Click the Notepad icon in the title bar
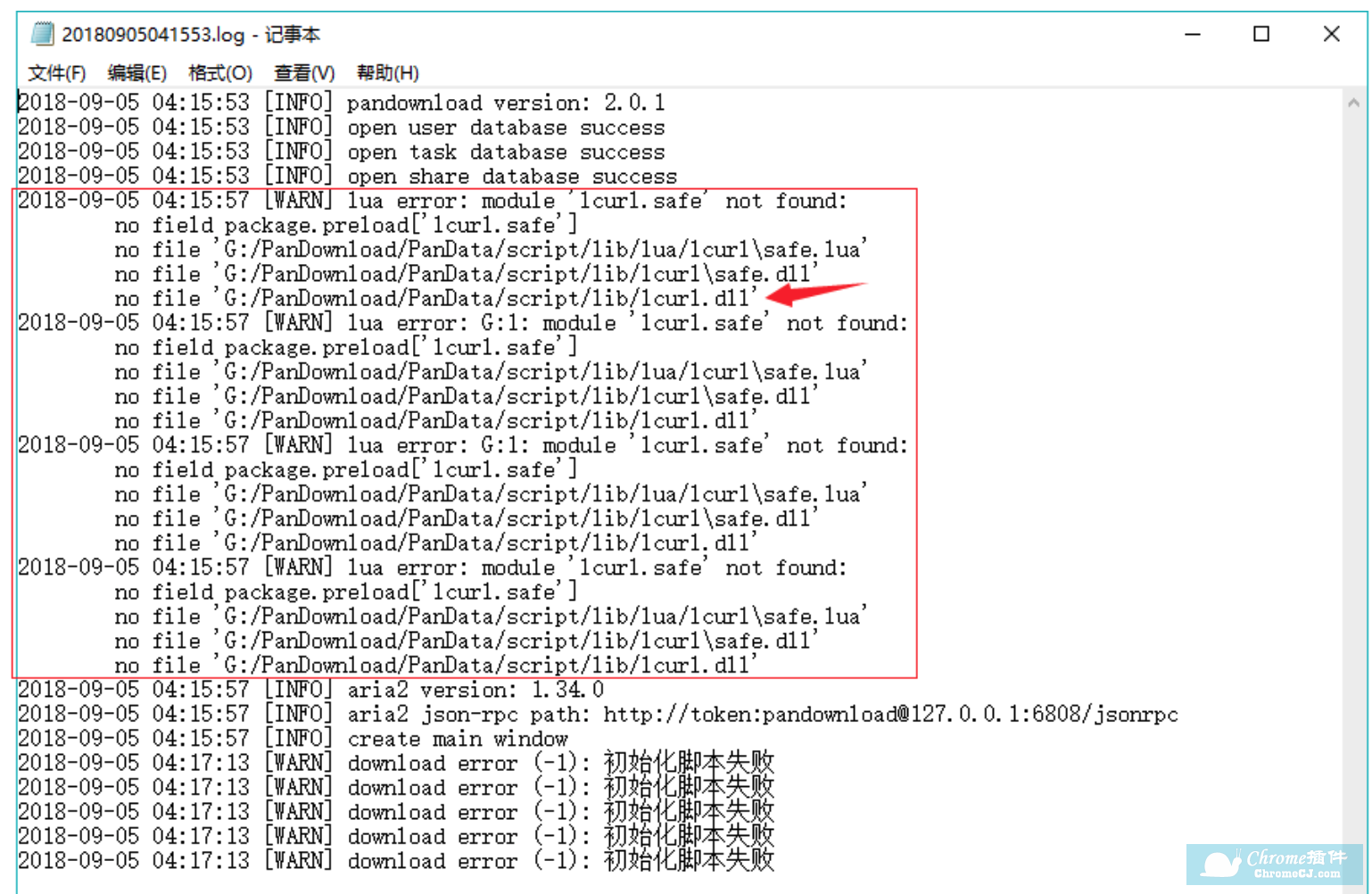This screenshot has width=1372, height=894. click(x=41, y=34)
